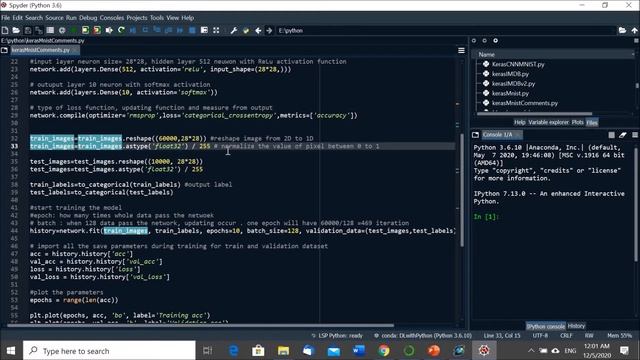Clear console with the eraser icon

623,135
